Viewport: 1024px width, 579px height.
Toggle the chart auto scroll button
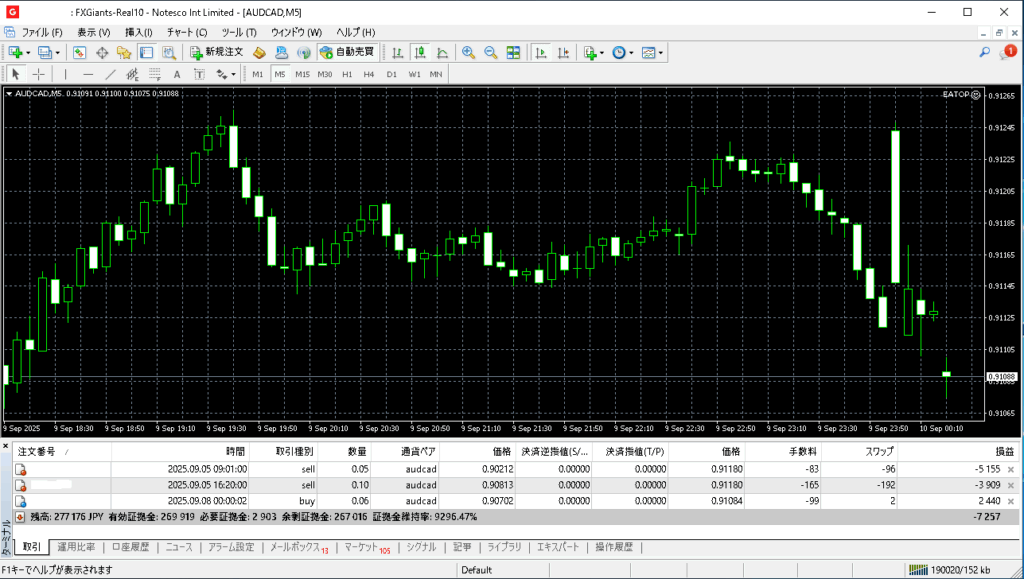(541, 52)
